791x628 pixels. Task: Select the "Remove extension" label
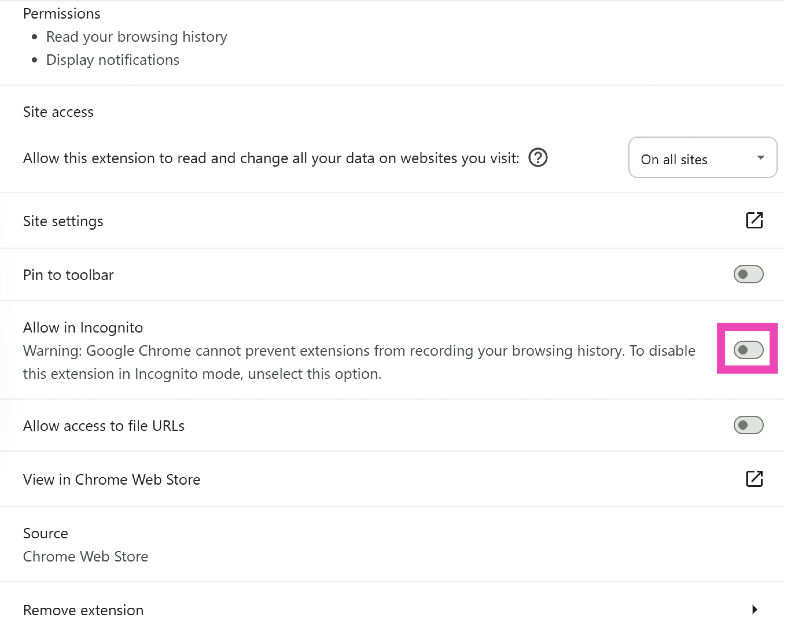[83, 610]
